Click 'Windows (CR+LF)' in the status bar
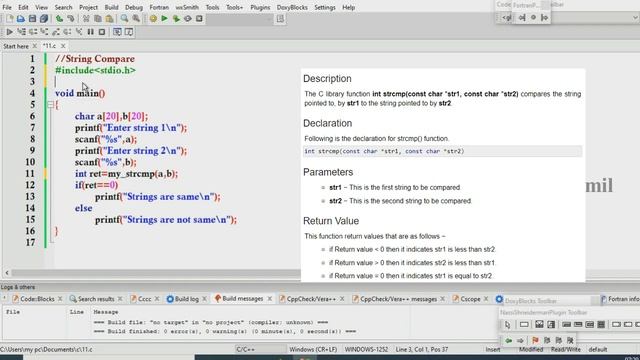The width and height of the screenshot is (640, 360). pos(313,349)
